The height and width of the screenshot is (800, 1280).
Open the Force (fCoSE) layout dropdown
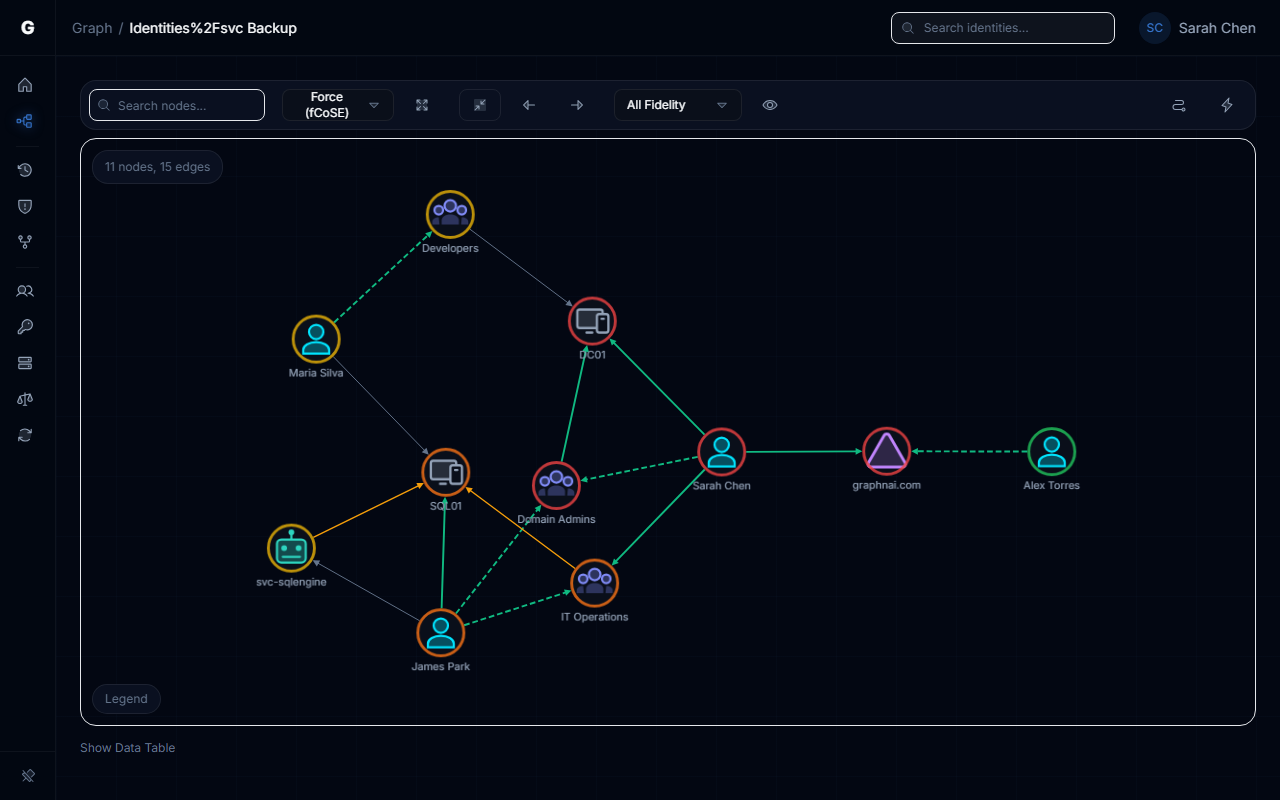338,105
